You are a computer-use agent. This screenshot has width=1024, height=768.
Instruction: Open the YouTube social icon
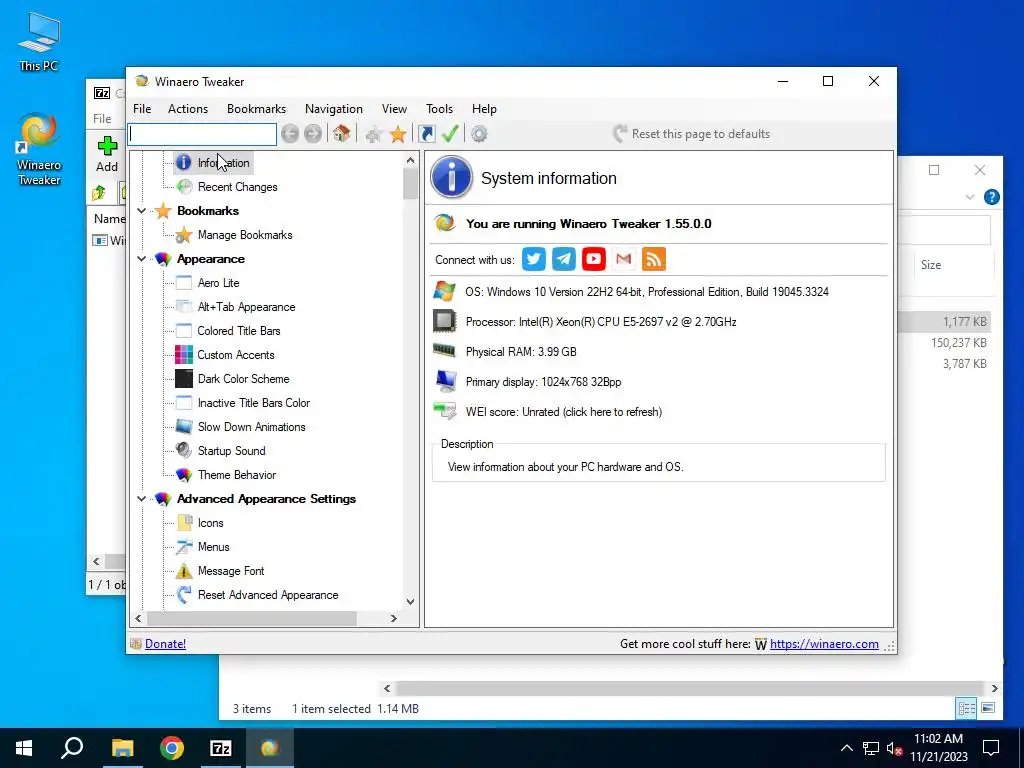click(x=594, y=259)
